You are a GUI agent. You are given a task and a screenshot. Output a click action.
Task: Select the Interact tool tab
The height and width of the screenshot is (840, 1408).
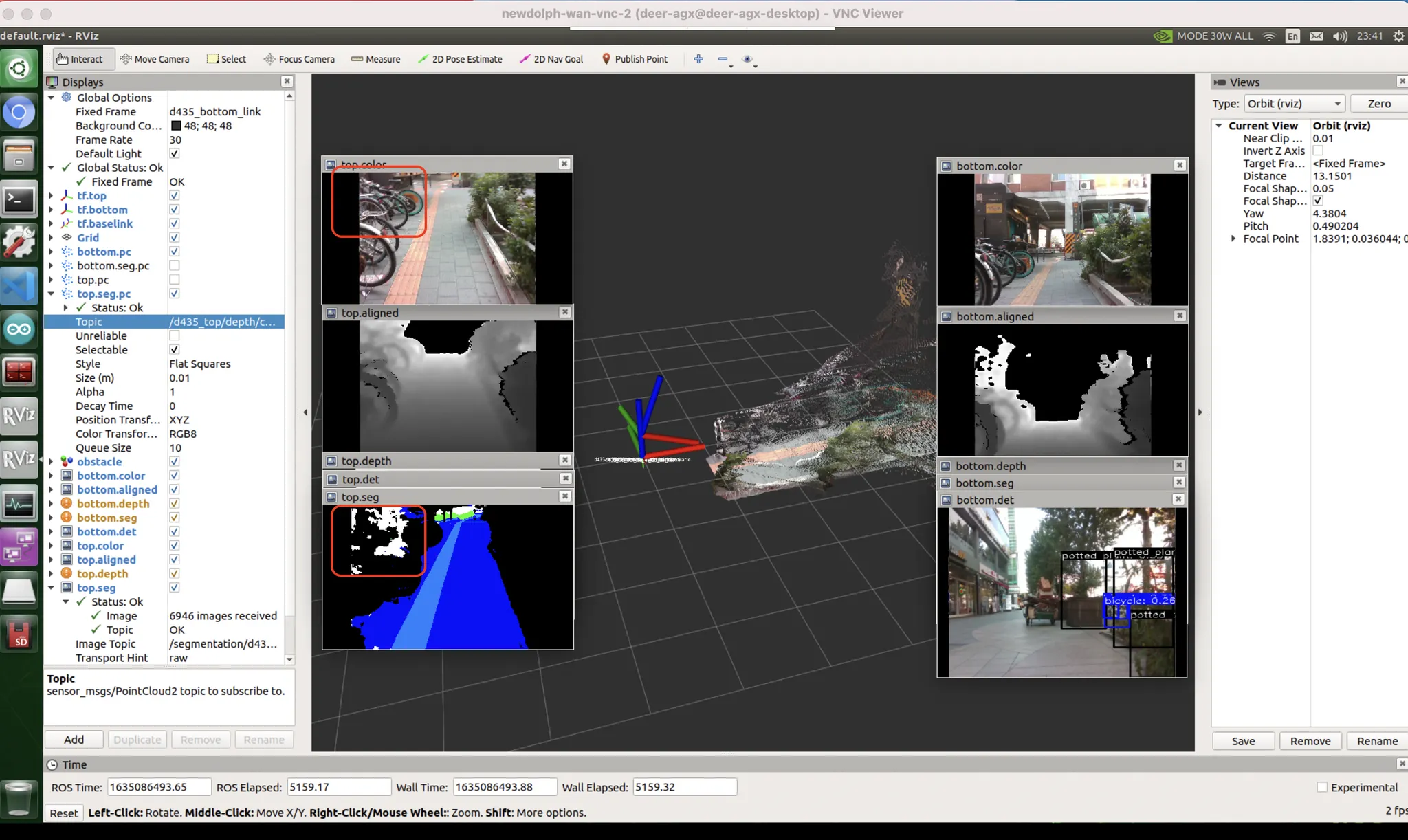[80, 59]
